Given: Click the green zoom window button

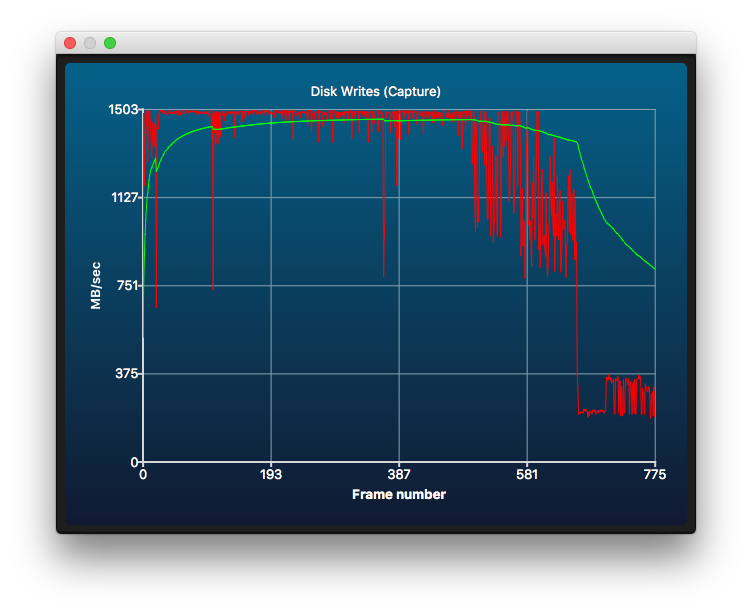Looking at the screenshot, I should (110, 43).
